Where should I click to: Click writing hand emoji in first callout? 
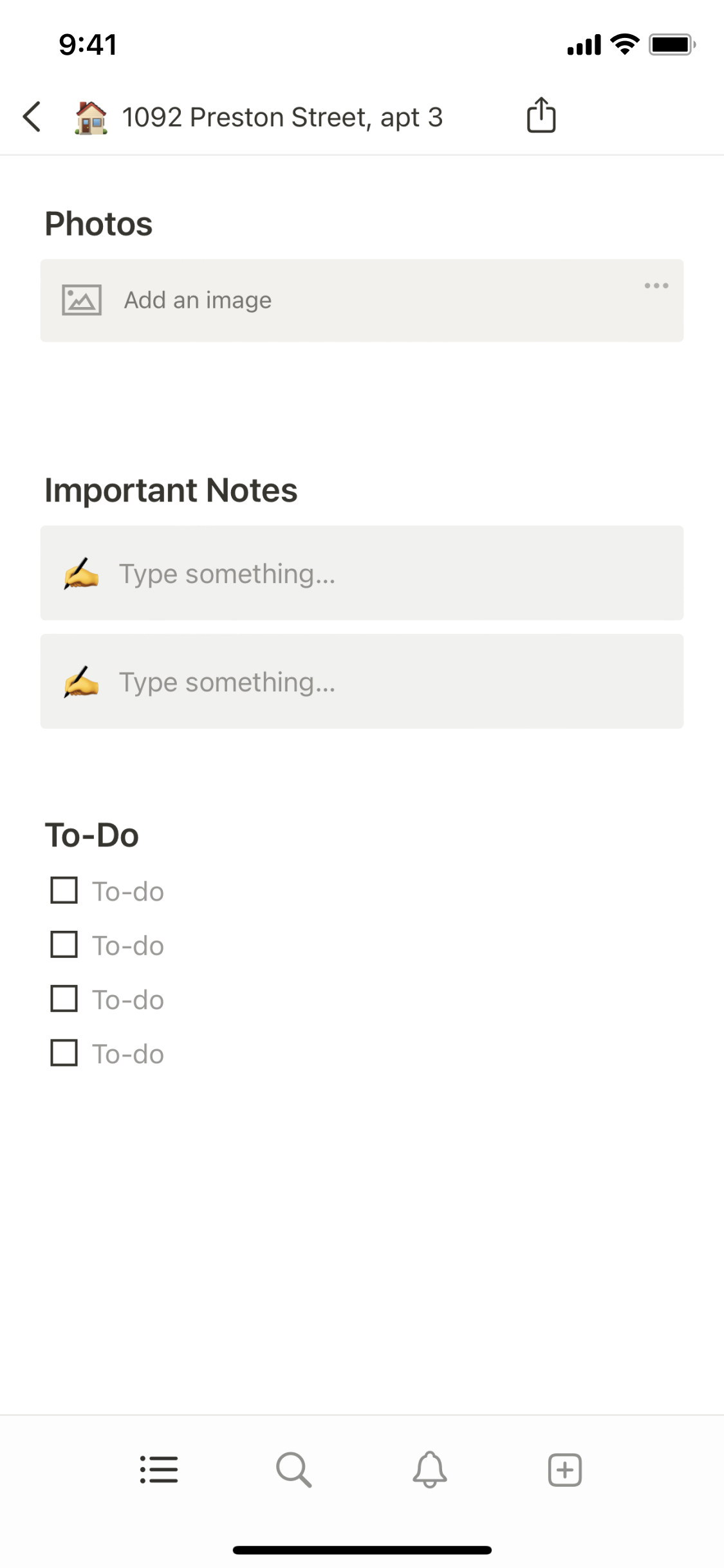[81, 574]
